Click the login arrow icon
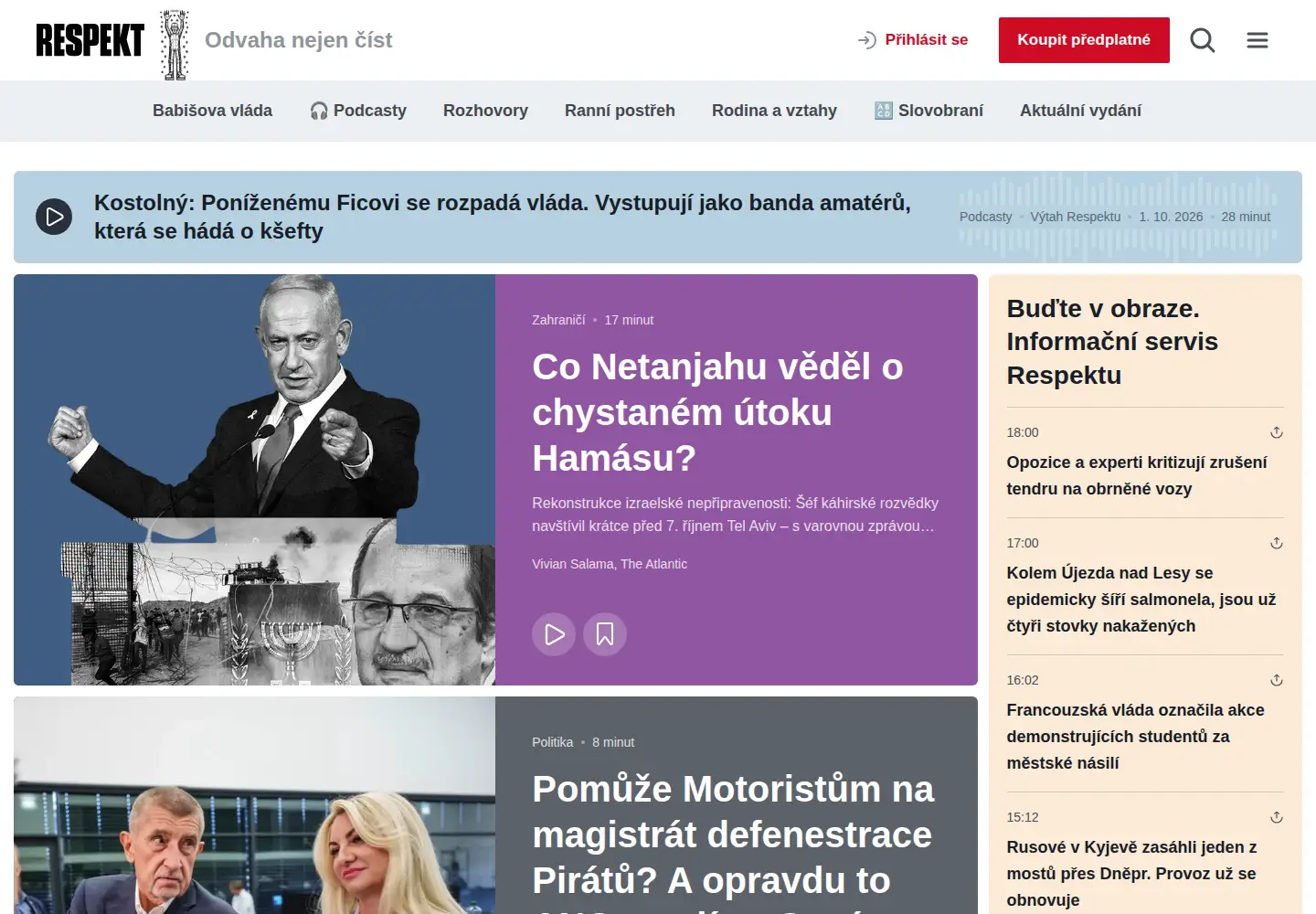 click(x=867, y=40)
